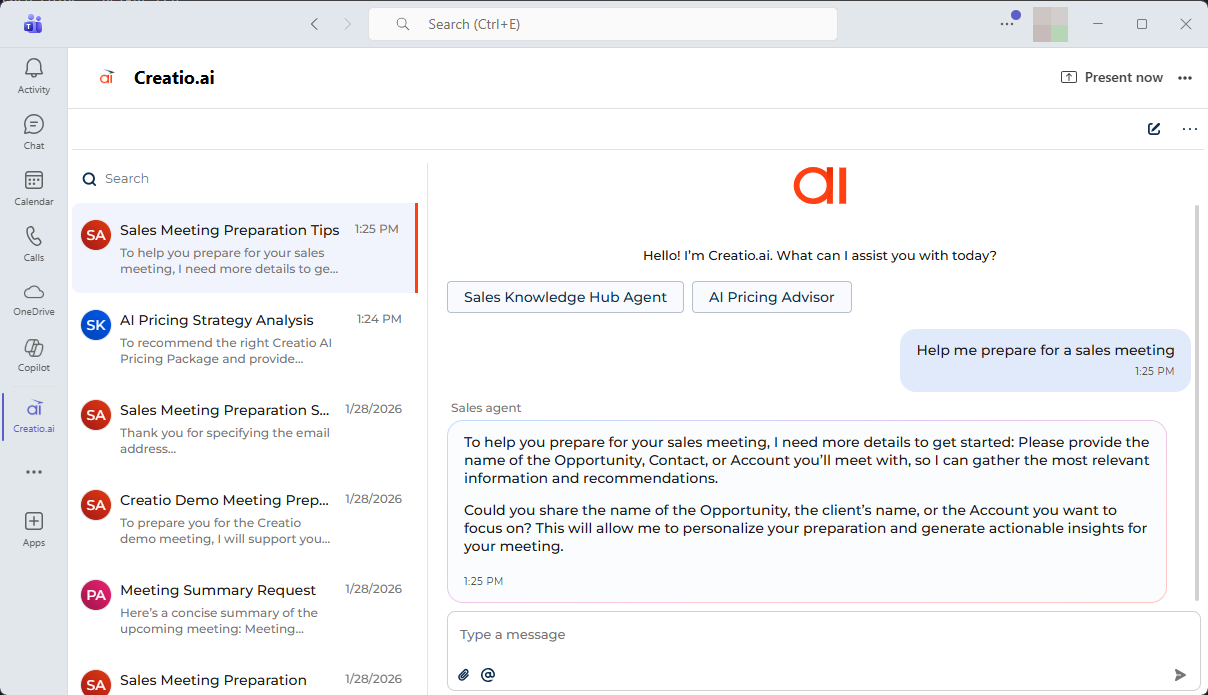Open chat panel more options ellipsis
Screen dimensions: 1208x695
[x=1189, y=129]
